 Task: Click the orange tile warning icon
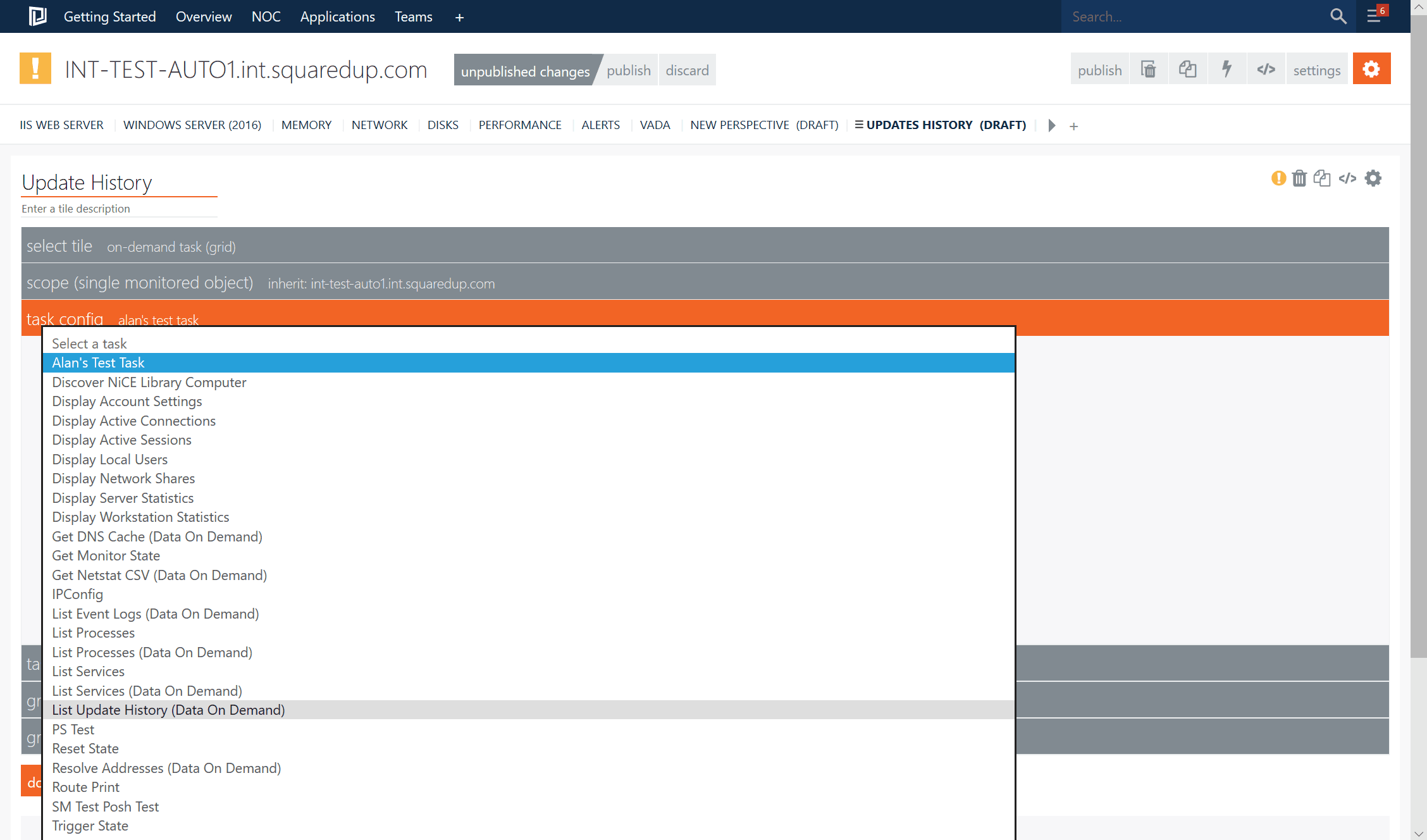[1278, 178]
